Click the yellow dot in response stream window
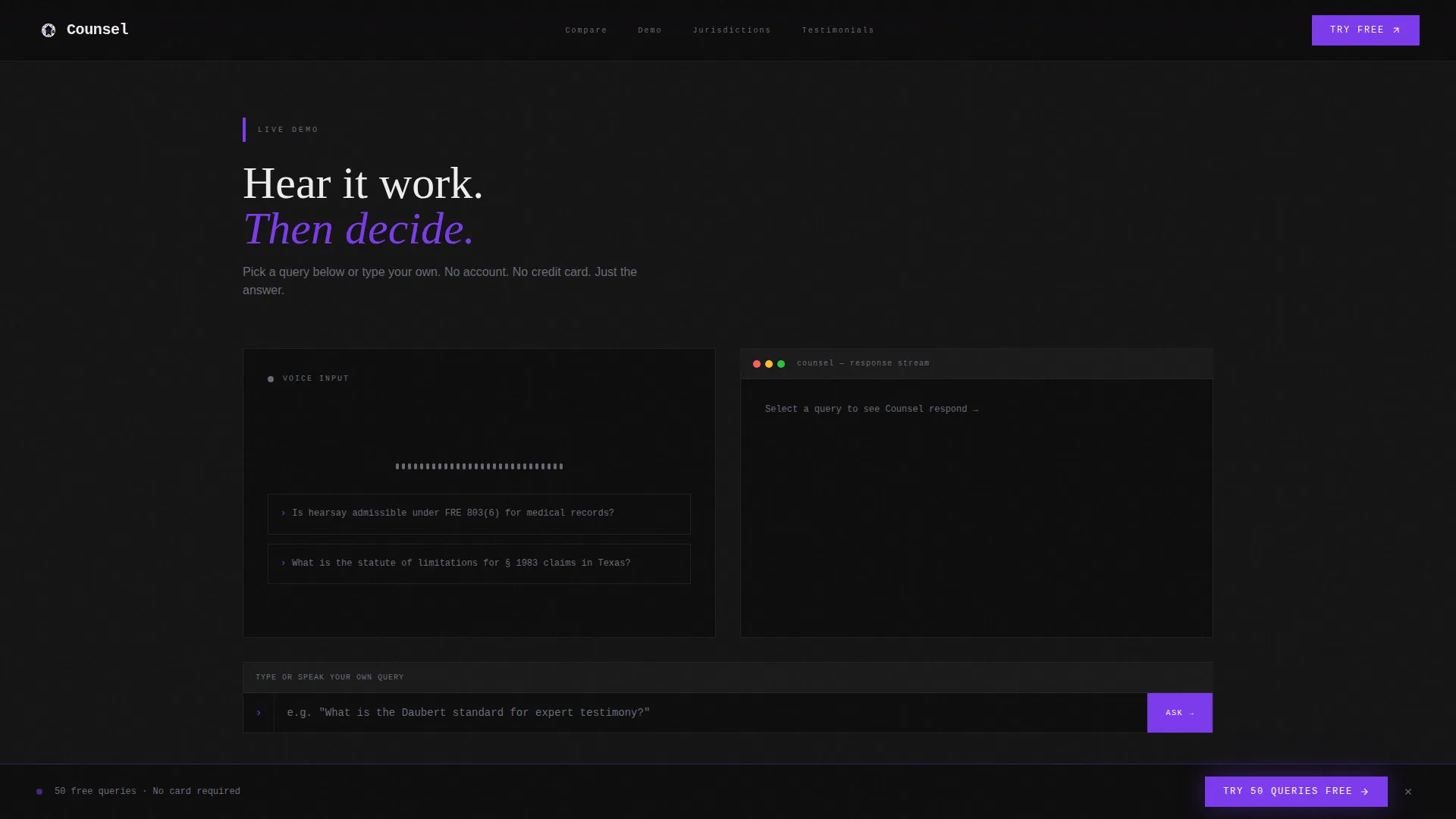Screen dimensions: 1456x819 coord(769,364)
